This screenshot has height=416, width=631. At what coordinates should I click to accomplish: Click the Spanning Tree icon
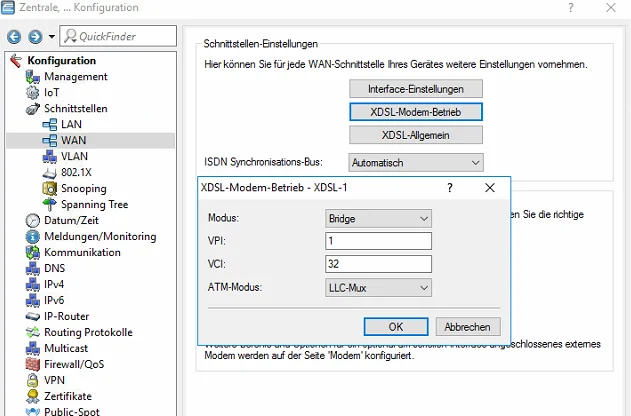(49, 204)
